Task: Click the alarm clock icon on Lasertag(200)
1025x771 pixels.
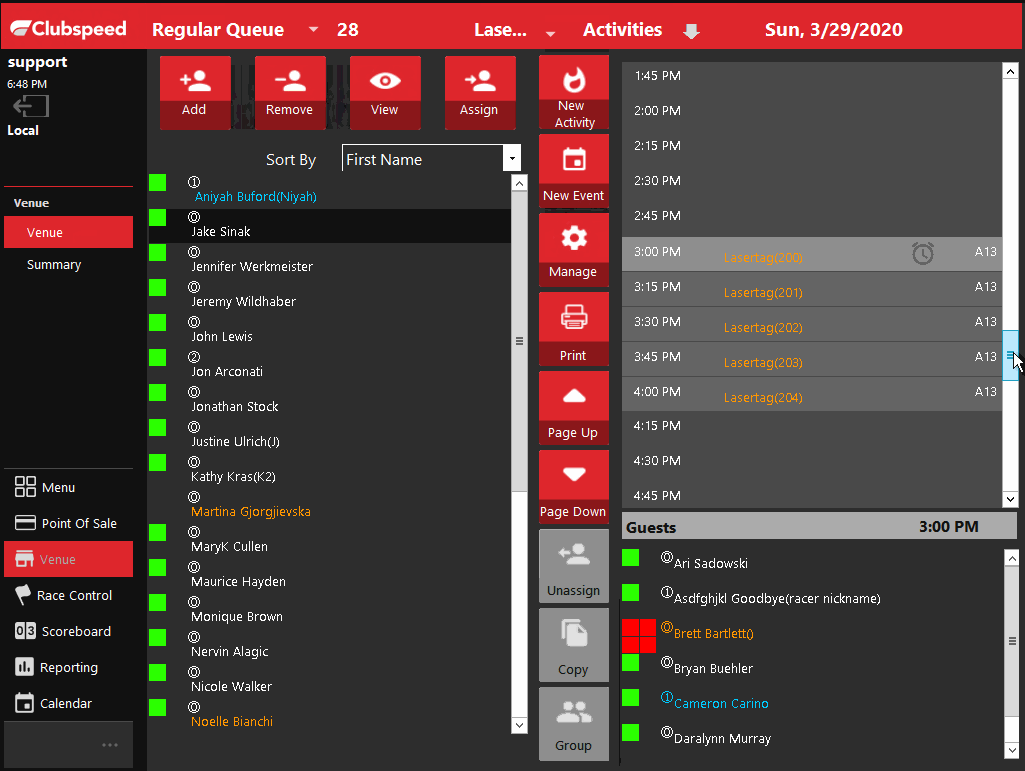Action: click(x=922, y=254)
